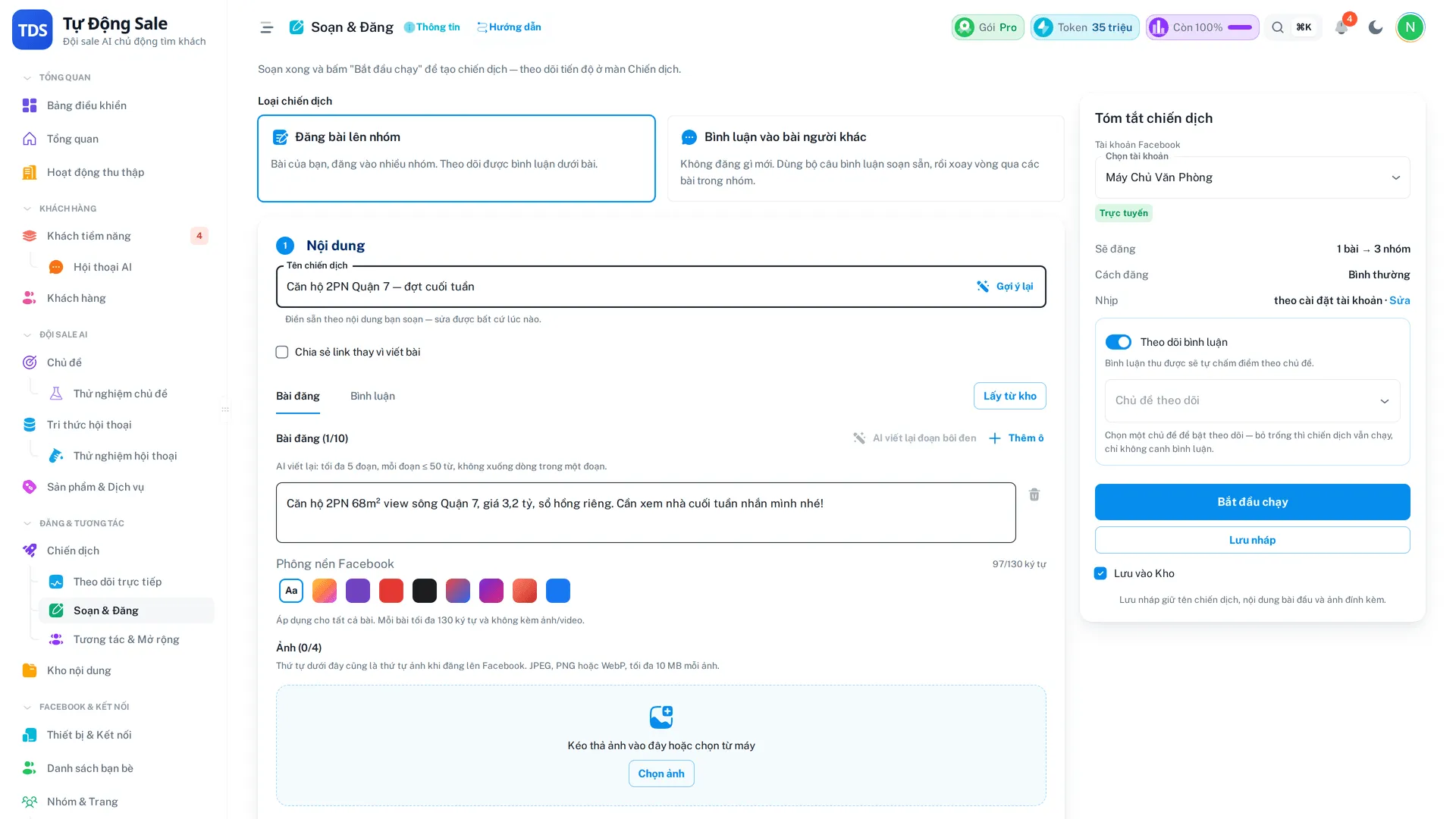Check Chia sẻ link thay vì viết bài

point(282,352)
